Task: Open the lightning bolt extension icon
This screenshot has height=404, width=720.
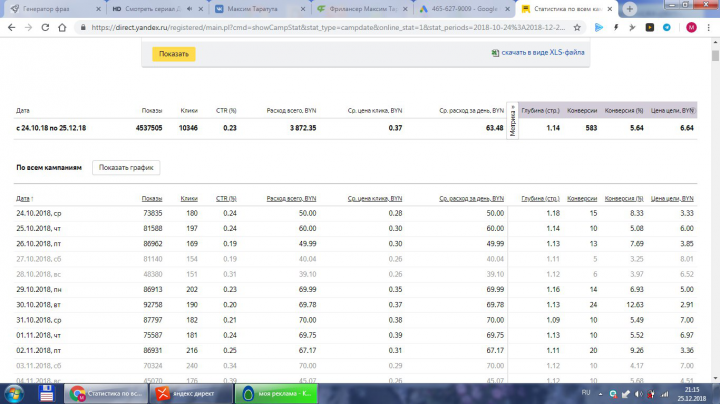Action: [x=616, y=28]
